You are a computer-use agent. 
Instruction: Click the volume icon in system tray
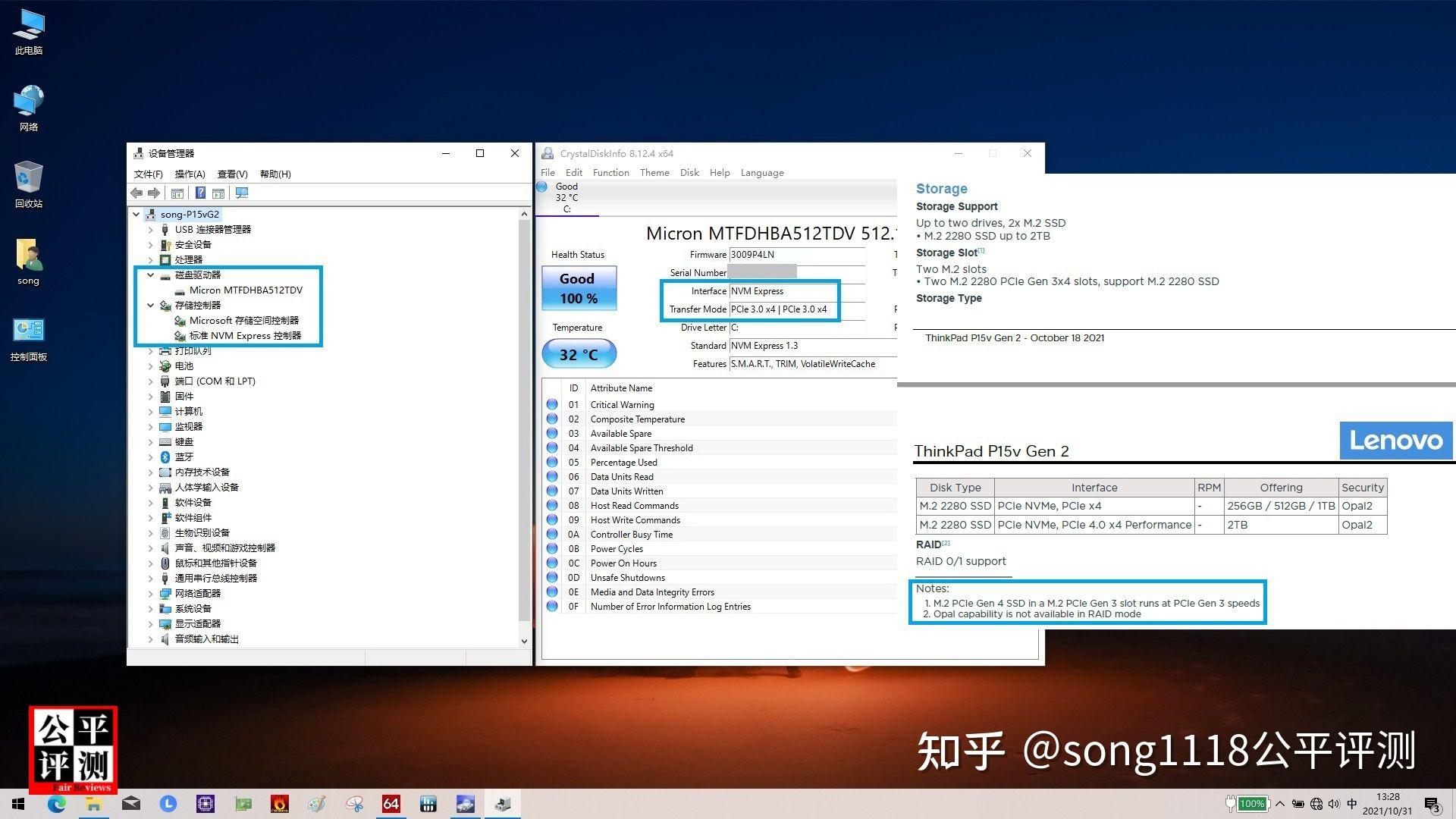click(x=1335, y=803)
